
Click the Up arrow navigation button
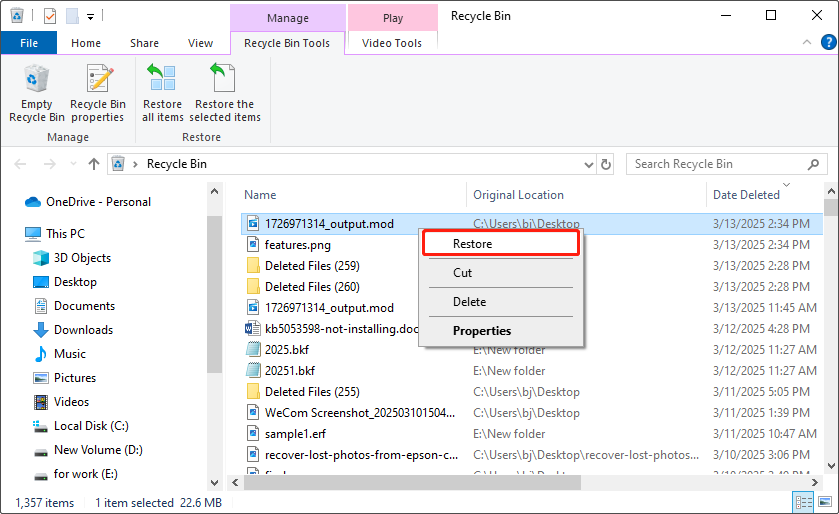point(94,164)
